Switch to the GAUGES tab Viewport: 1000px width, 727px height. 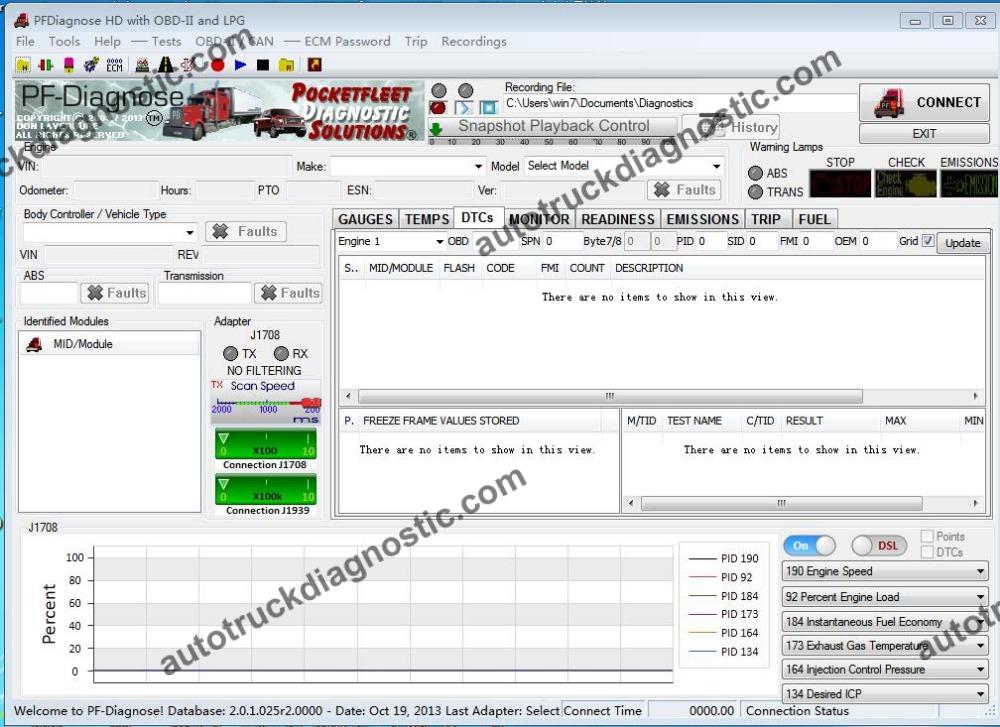(x=365, y=218)
